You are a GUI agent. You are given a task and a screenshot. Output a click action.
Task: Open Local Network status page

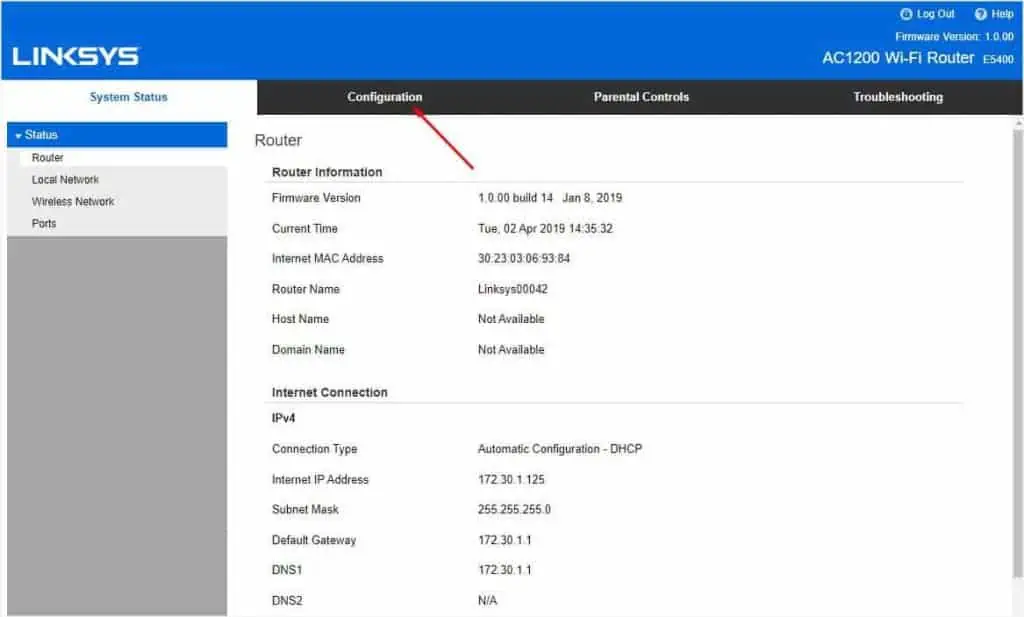click(66, 179)
